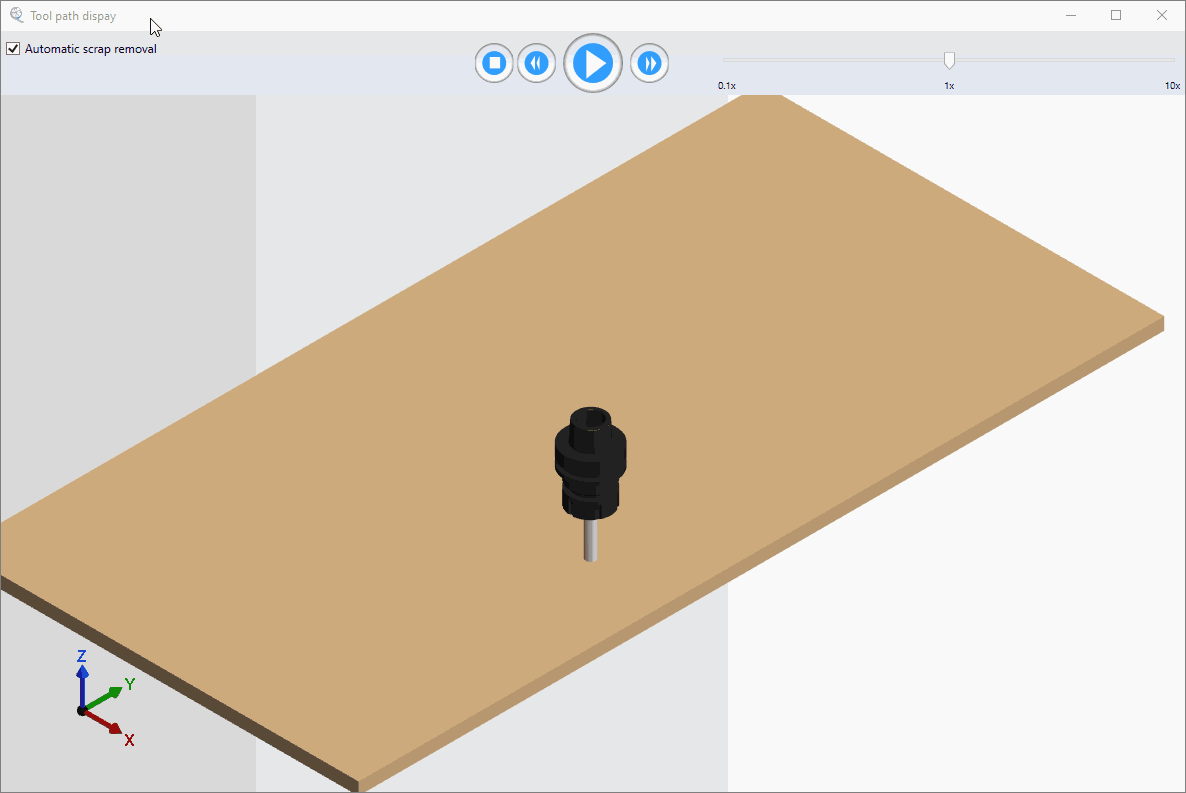Close the Tool path display window
The width and height of the screenshot is (1186, 793).
(1162, 15)
